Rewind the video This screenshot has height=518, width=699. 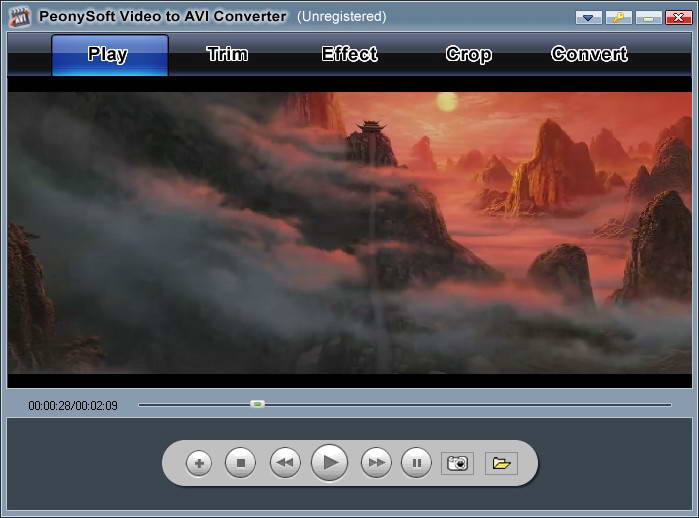285,463
